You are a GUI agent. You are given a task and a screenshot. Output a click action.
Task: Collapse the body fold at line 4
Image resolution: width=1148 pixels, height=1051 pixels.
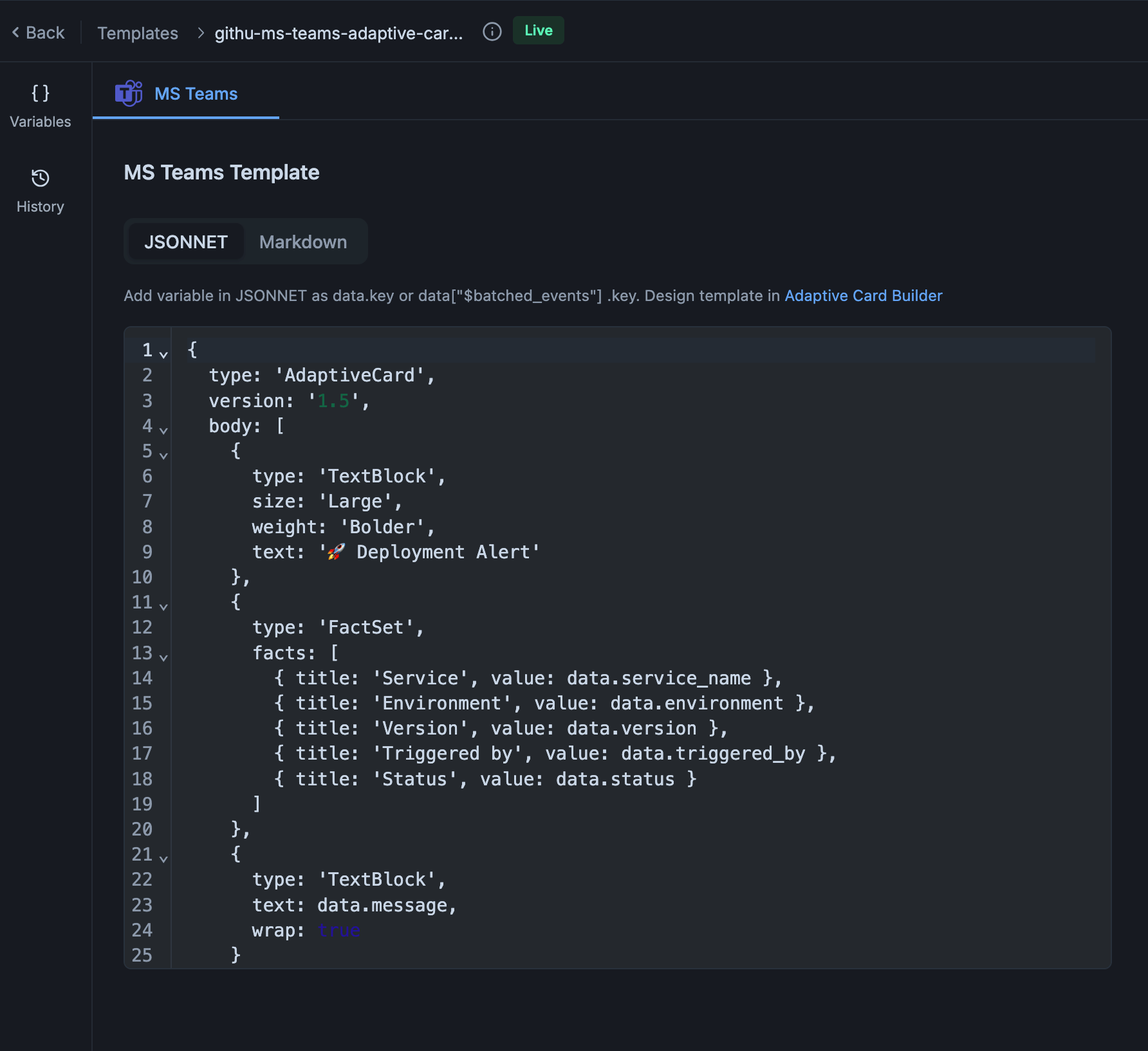pyautogui.click(x=163, y=430)
